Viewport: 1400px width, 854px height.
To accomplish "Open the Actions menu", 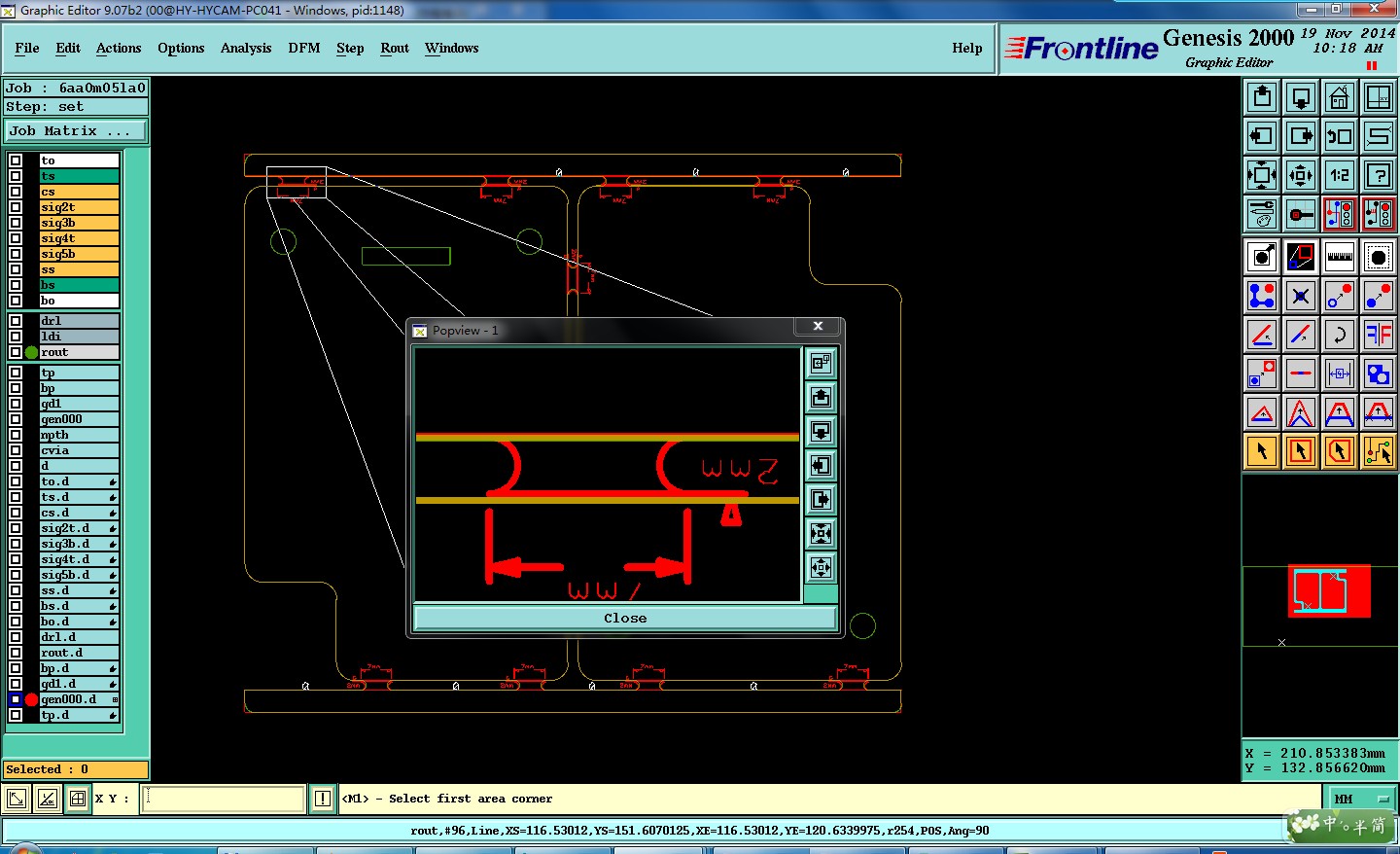I will (x=119, y=48).
